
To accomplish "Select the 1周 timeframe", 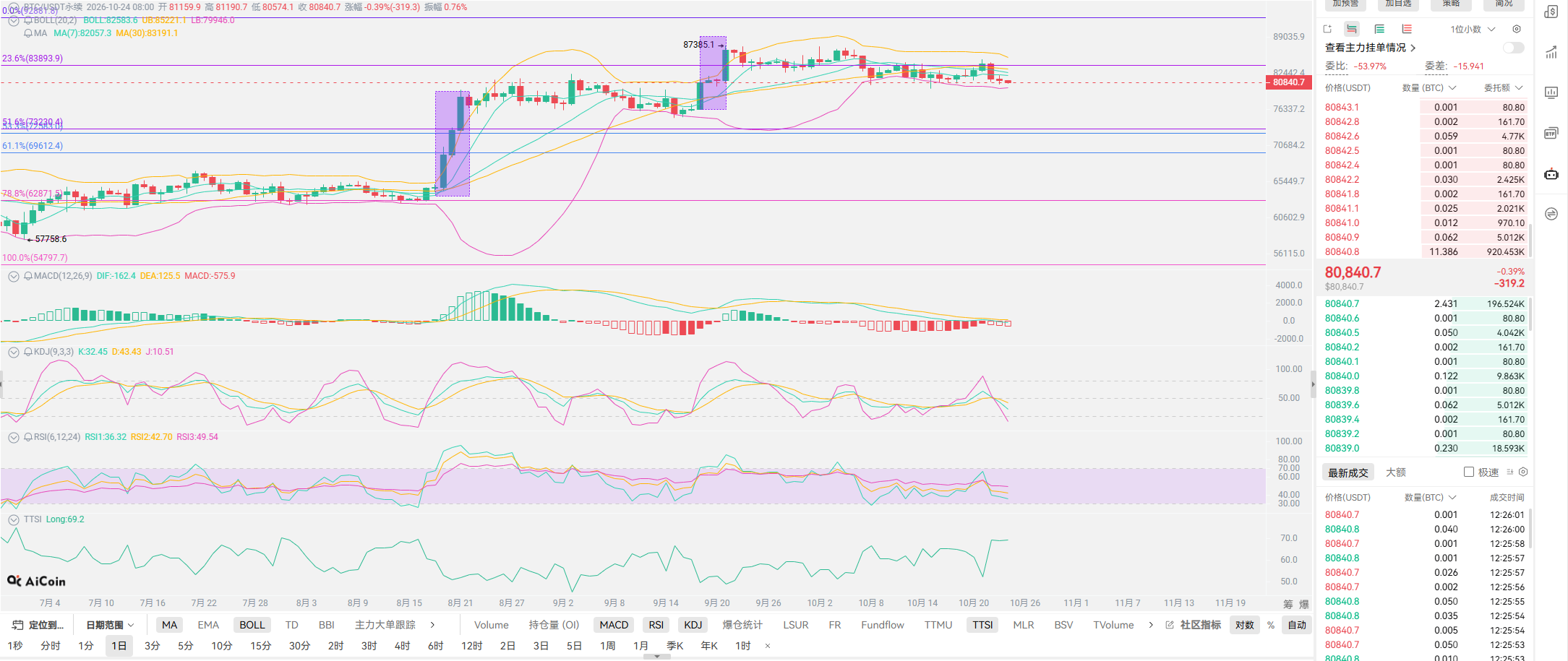I will tap(608, 645).
